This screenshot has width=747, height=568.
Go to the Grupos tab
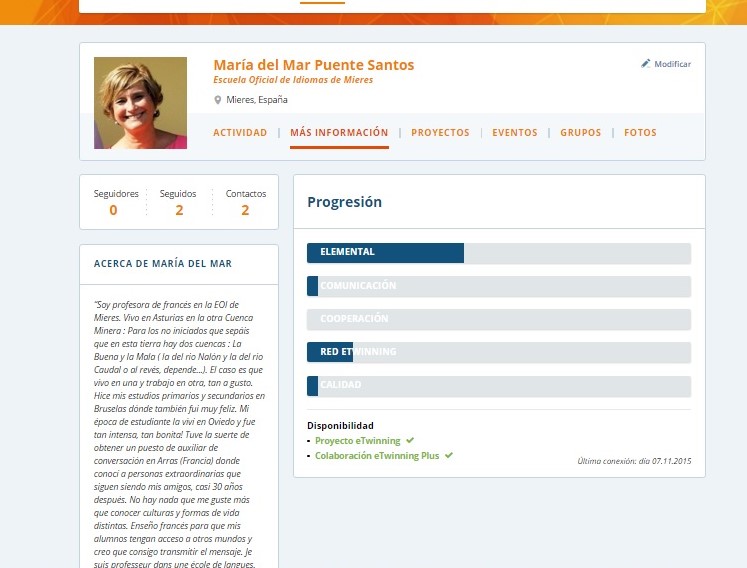tap(580, 132)
